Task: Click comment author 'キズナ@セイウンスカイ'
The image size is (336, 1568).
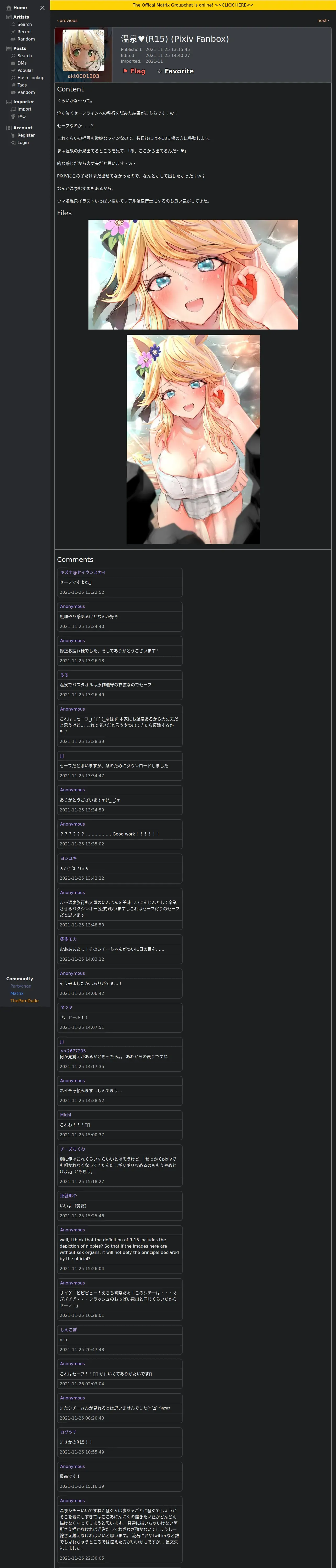Action: pos(83,572)
